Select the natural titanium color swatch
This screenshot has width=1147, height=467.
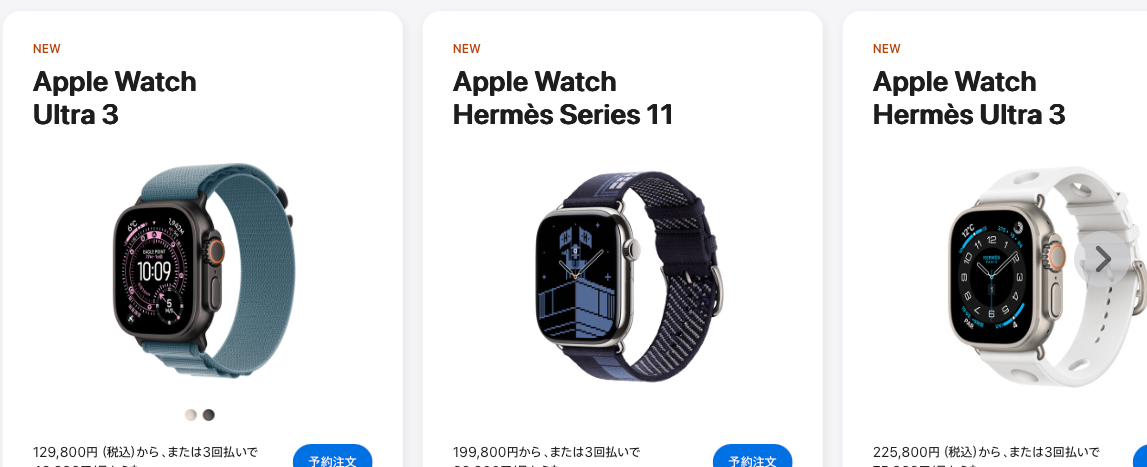[x=191, y=415]
